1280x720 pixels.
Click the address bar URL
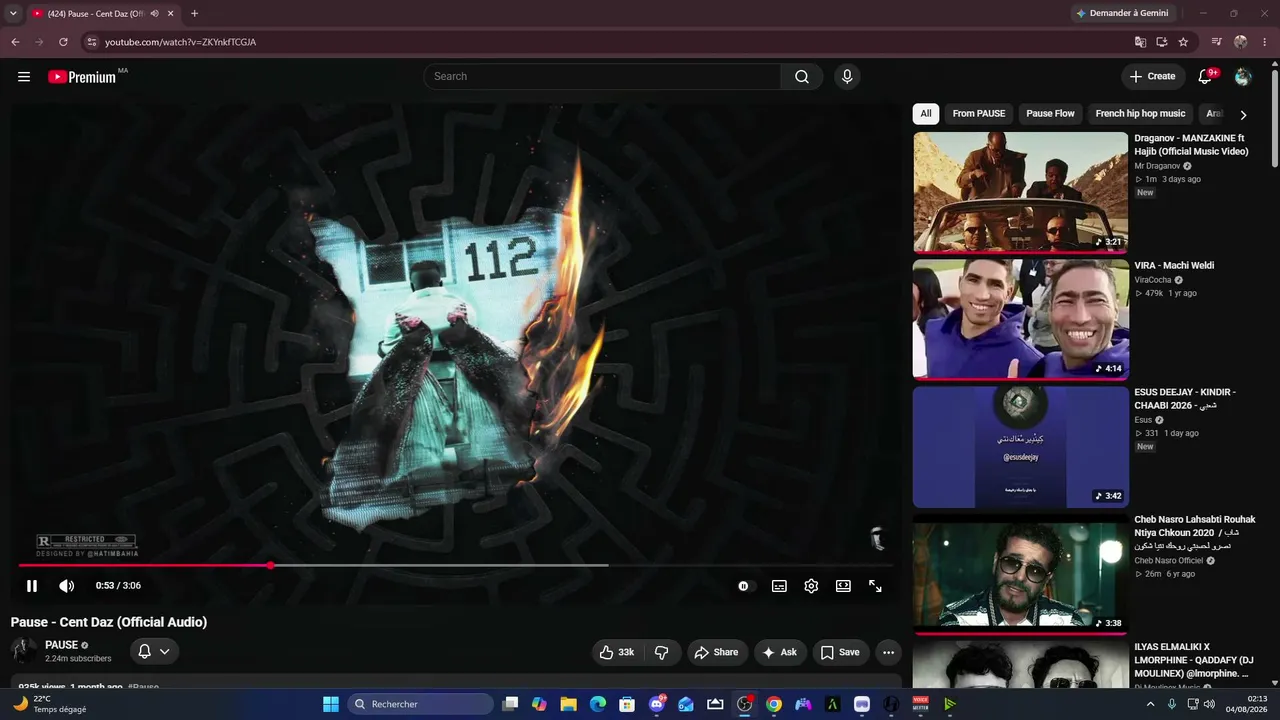point(181,42)
